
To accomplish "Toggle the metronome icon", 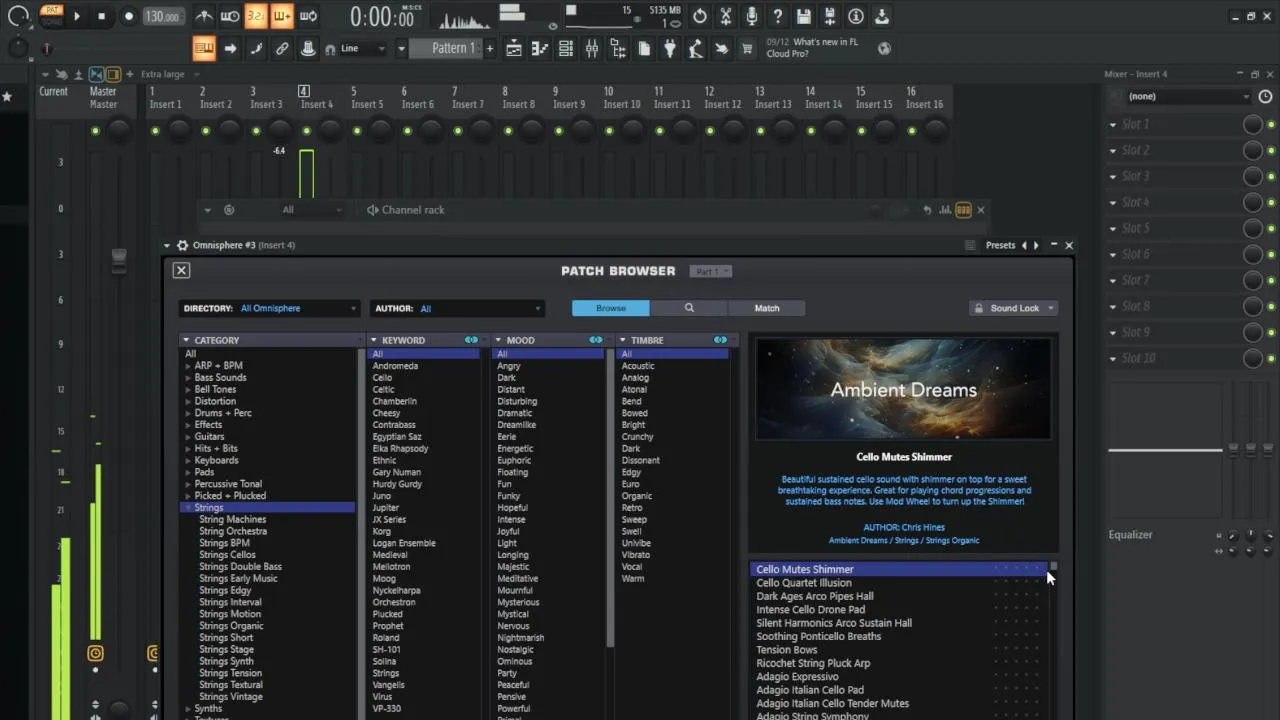I will pyautogui.click(x=204, y=16).
